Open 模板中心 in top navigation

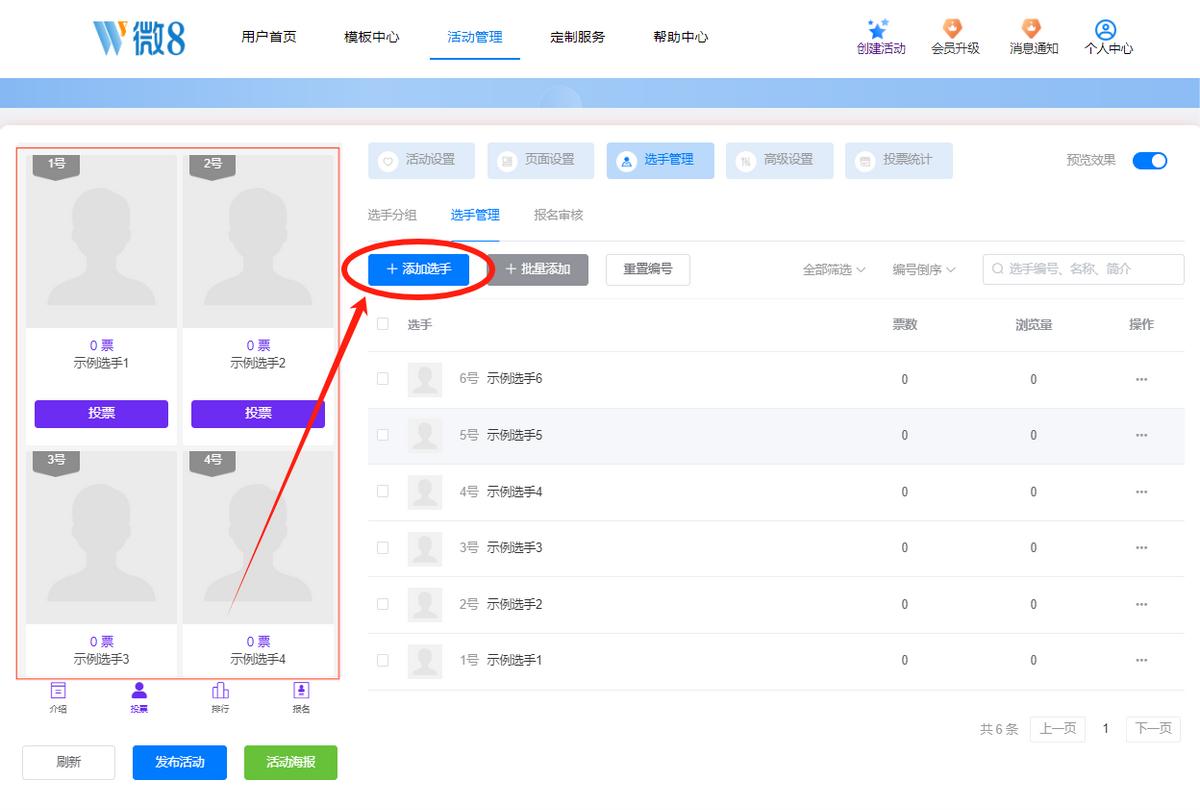pyautogui.click(x=372, y=37)
